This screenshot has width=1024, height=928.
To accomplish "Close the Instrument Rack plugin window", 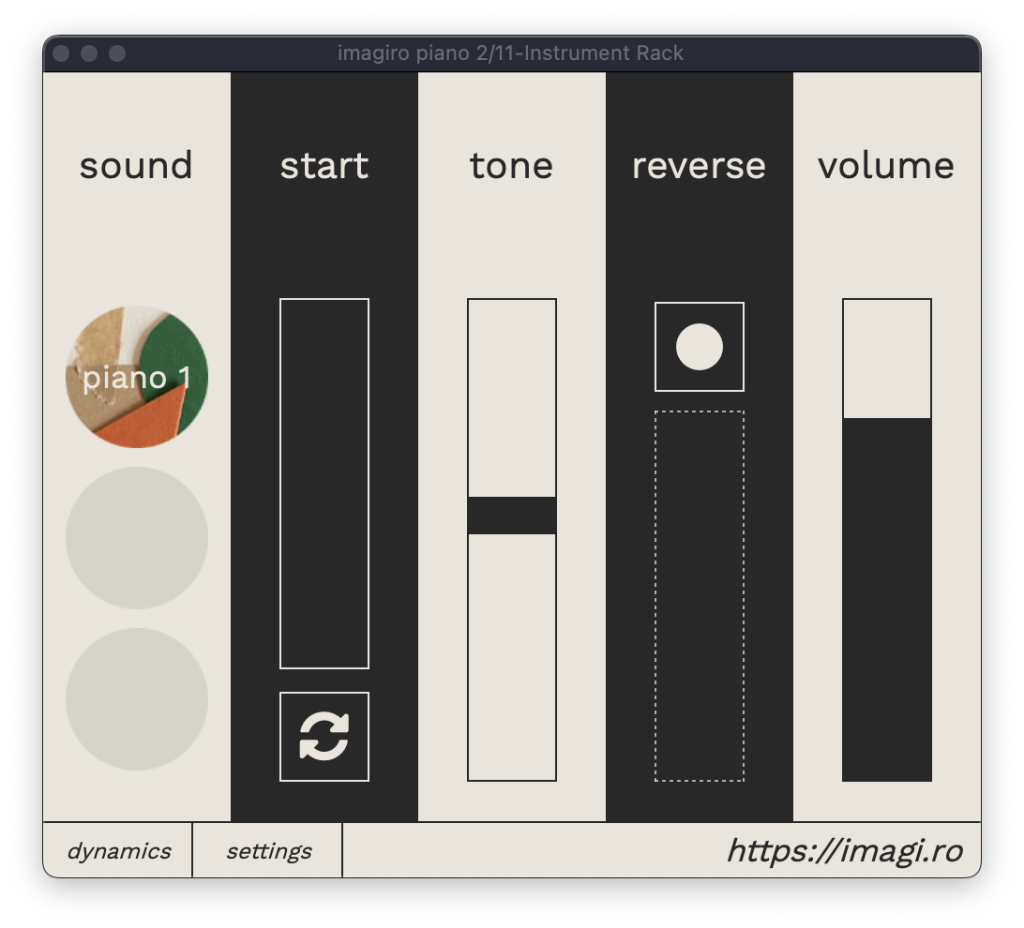I will click(x=61, y=54).
